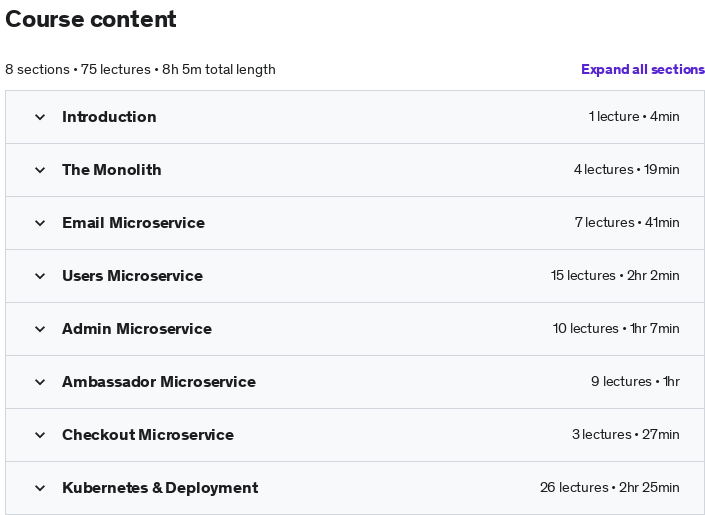Click '7 lectures • 41min' text
This screenshot has width=705, height=515.
627,223
